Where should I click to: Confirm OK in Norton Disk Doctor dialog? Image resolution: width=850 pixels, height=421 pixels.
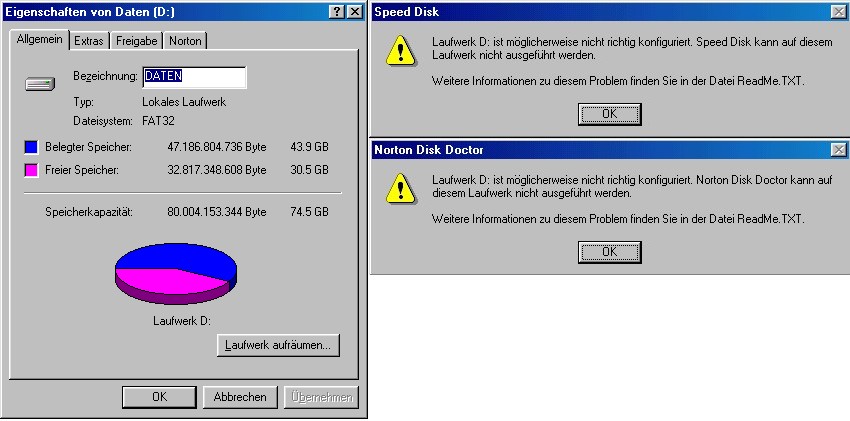609,252
